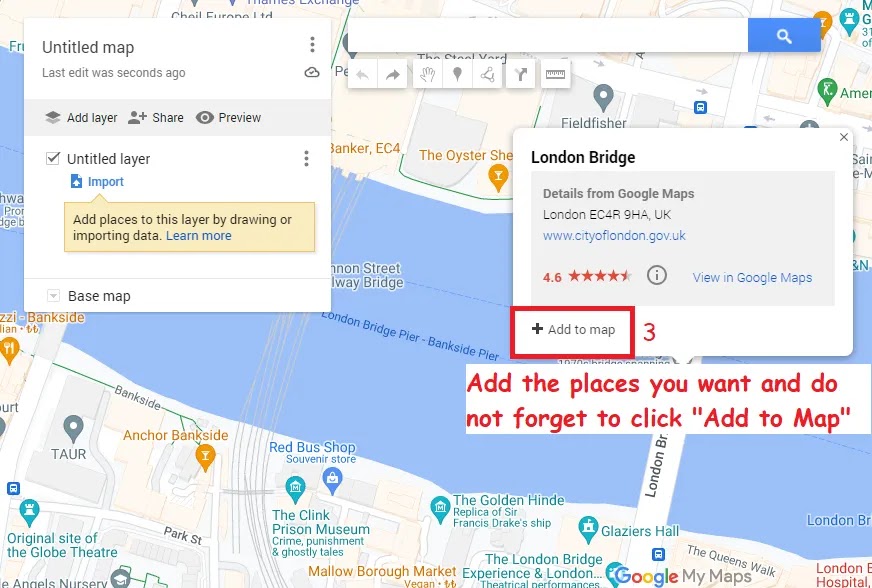Select the Draw a line tool
872x588 pixels.
(x=487, y=74)
